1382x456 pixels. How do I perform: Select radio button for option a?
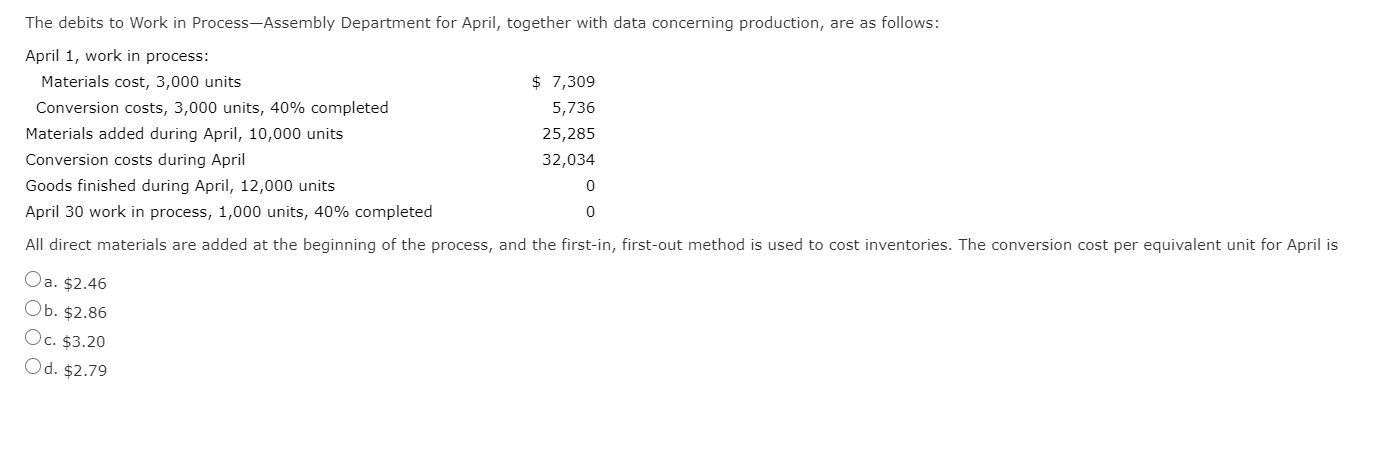point(33,281)
